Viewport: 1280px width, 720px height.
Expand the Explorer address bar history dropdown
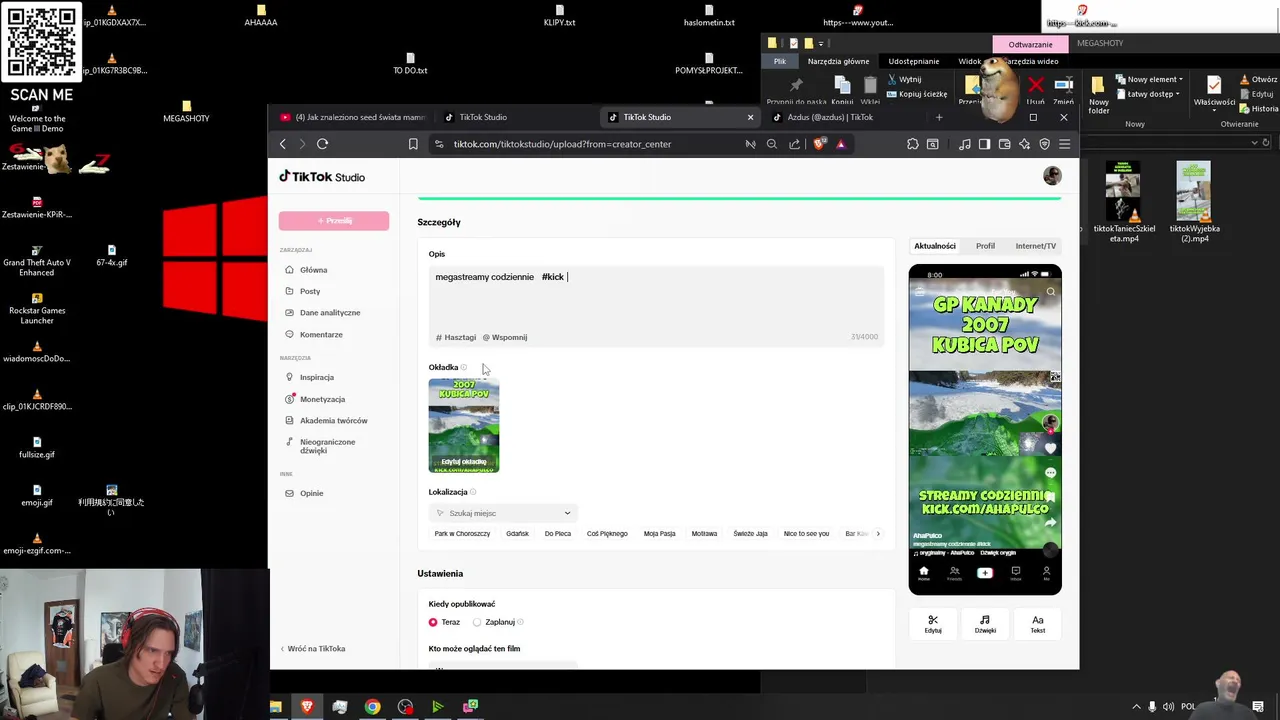[x=1254, y=143]
